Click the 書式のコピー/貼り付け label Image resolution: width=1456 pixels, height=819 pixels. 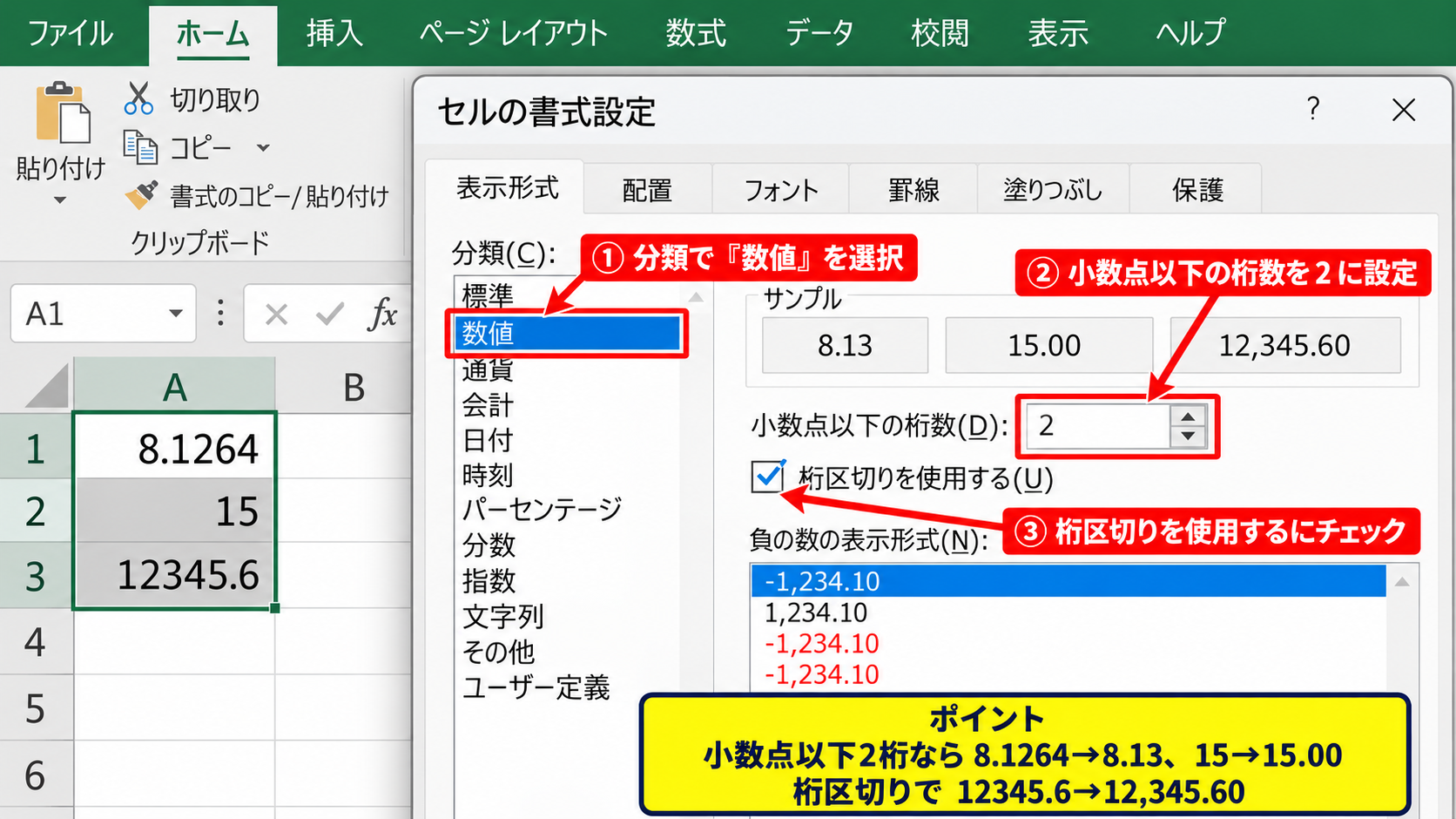click(279, 196)
